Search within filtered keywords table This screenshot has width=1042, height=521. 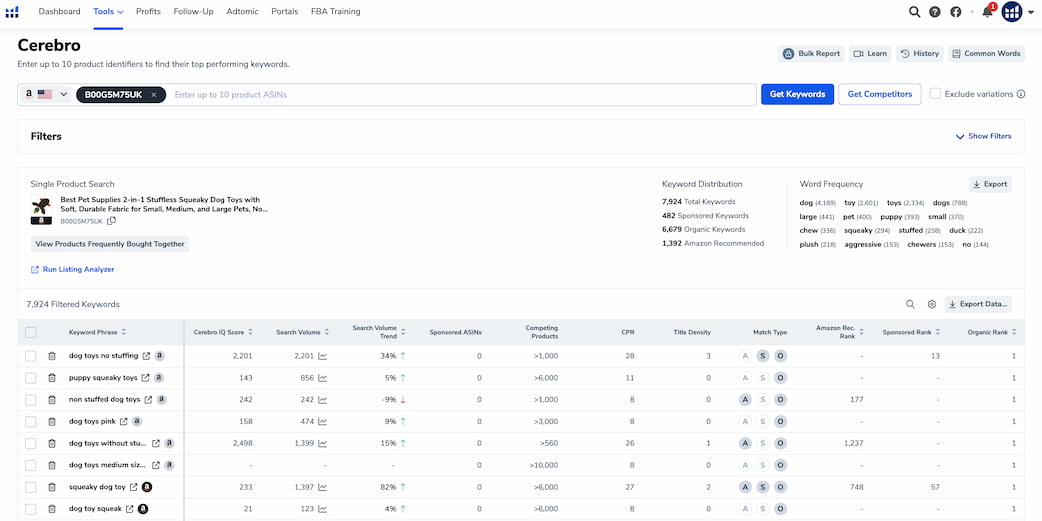coord(910,304)
